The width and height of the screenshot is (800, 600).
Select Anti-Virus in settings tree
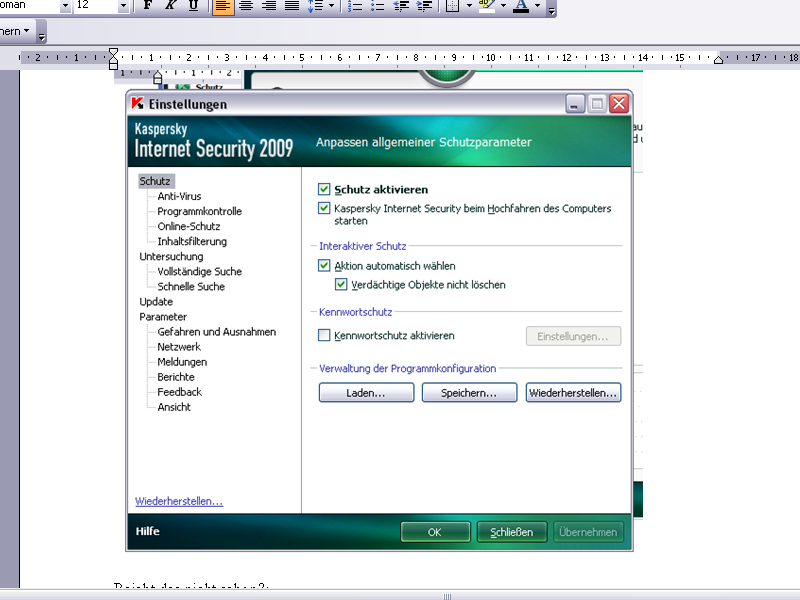[x=179, y=196]
